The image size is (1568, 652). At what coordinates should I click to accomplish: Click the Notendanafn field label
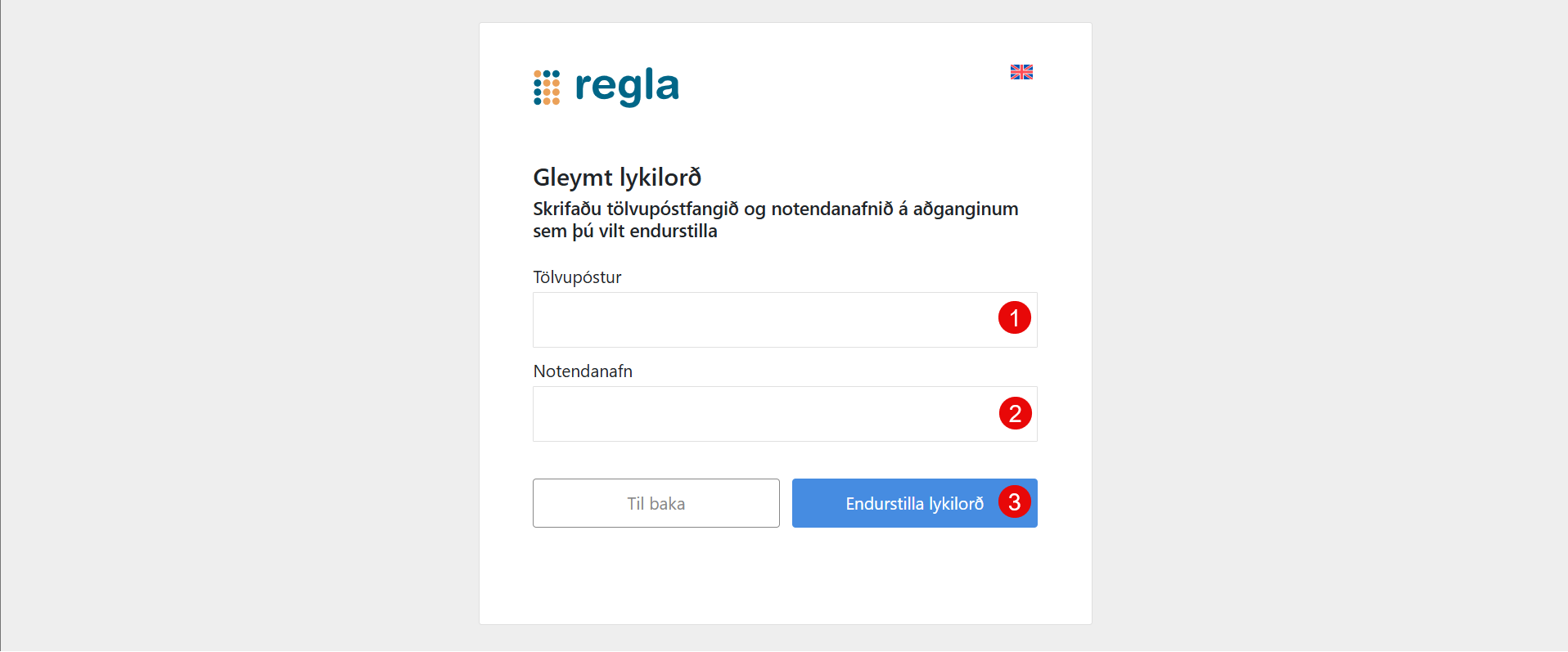[583, 371]
